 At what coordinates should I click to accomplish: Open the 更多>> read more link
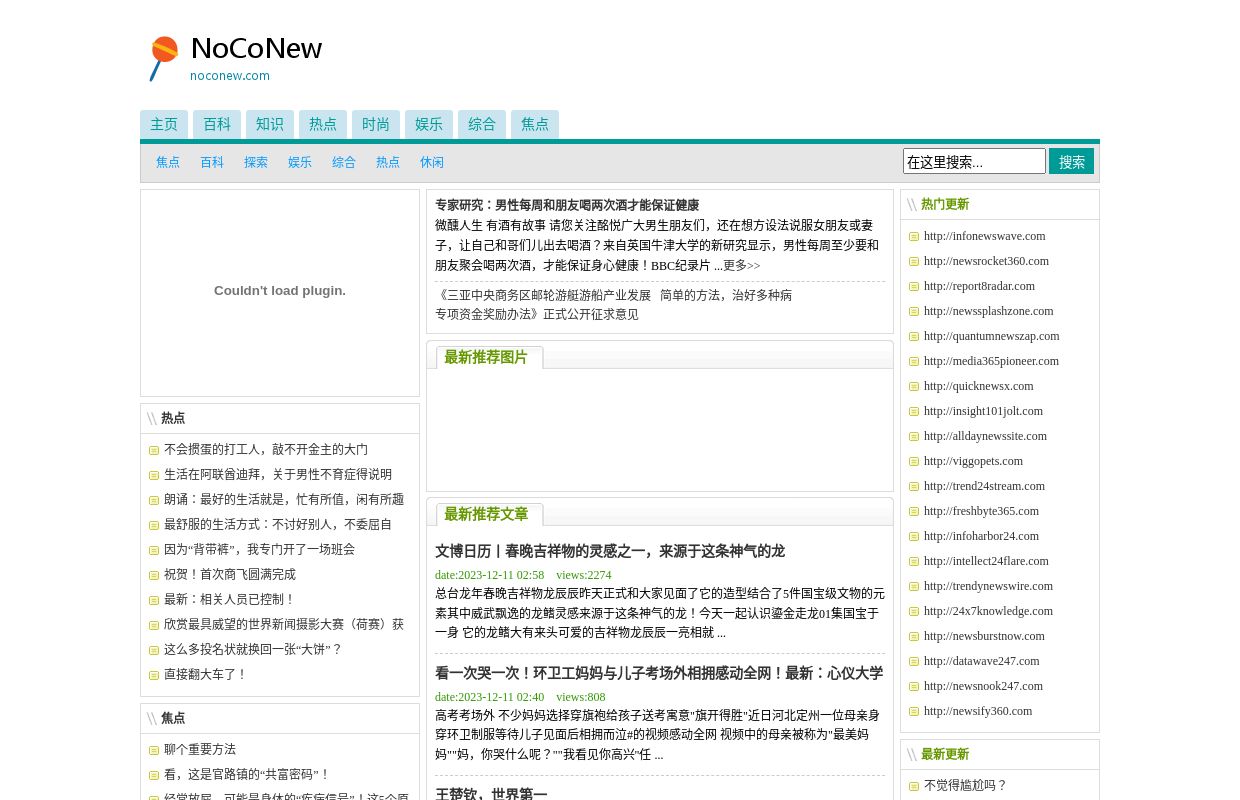coord(741,266)
